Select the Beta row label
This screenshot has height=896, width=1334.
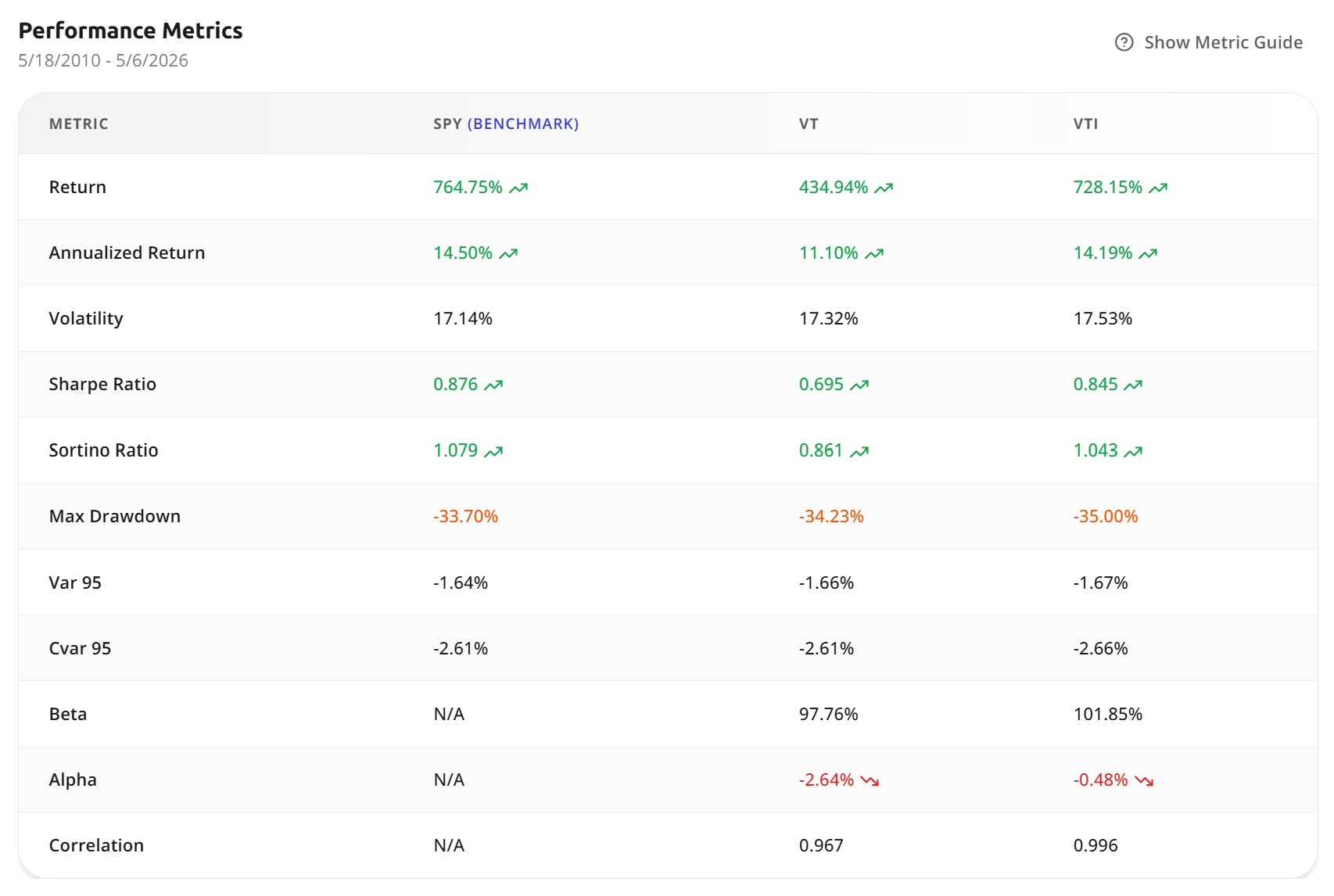[68, 714]
